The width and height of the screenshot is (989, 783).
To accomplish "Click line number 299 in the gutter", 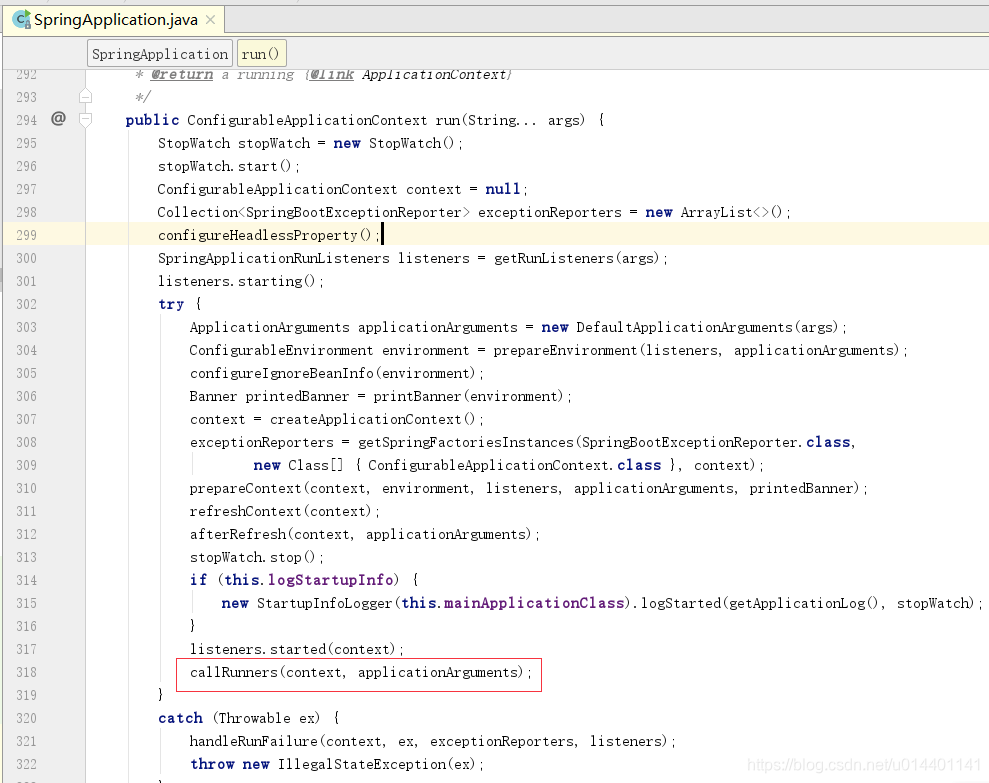I will [26, 235].
